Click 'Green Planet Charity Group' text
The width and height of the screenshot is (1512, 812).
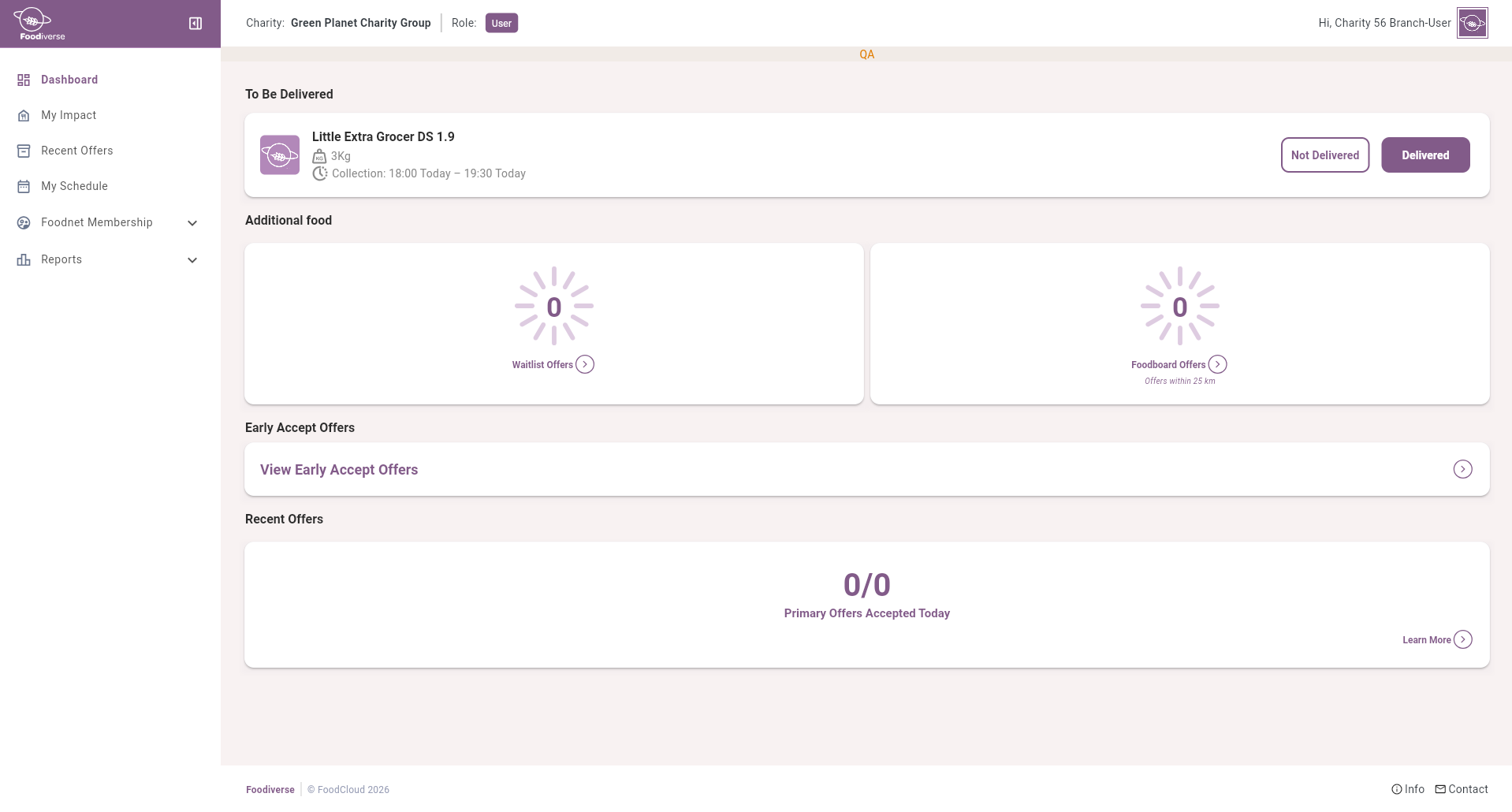pos(361,23)
